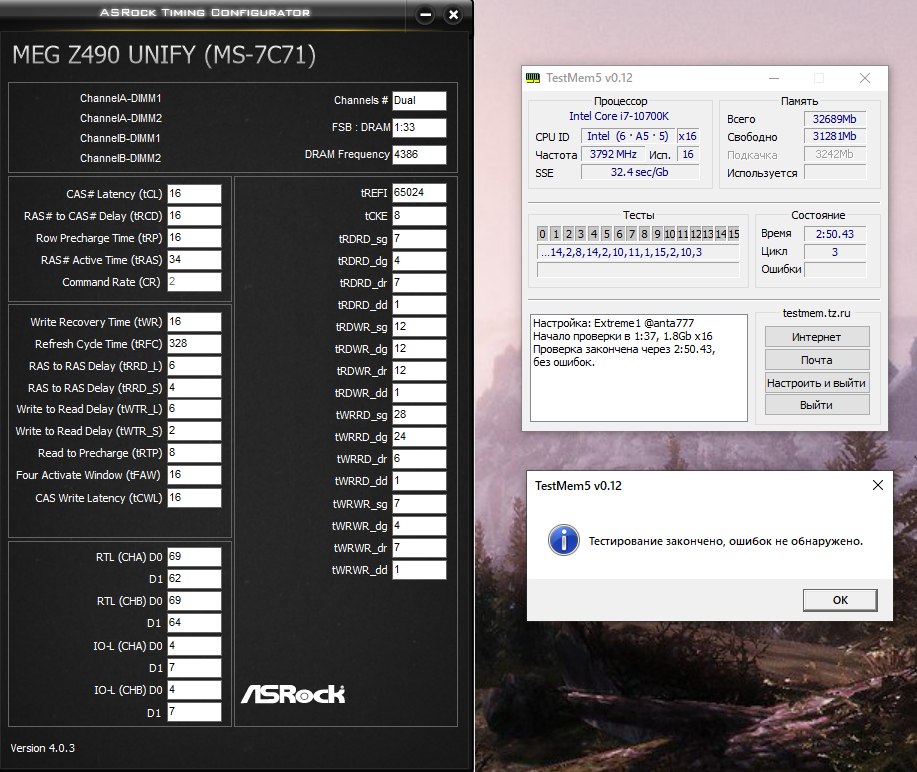Click the tWRRD_dg field showing 24

(419, 437)
